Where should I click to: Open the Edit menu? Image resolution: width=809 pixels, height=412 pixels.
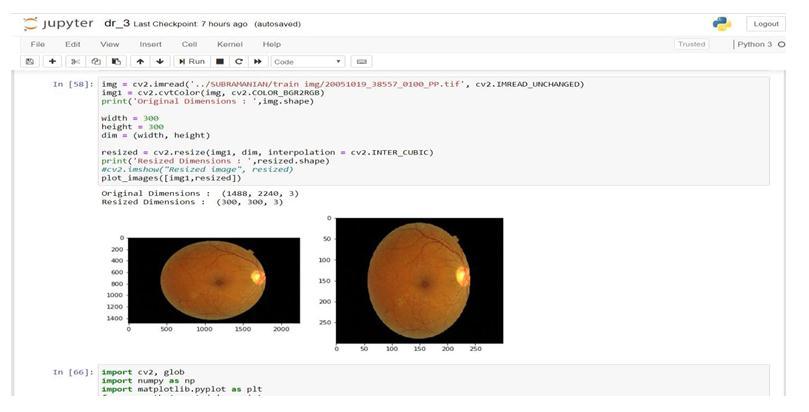tap(73, 44)
